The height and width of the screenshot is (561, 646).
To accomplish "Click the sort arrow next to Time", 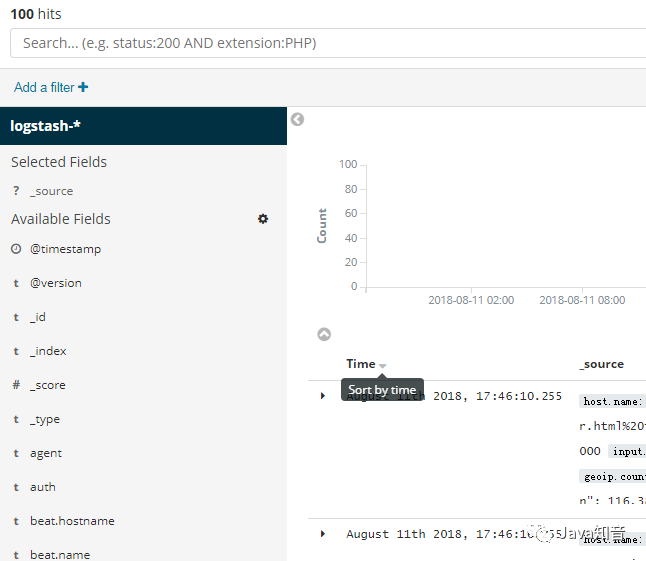I will (382, 366).
